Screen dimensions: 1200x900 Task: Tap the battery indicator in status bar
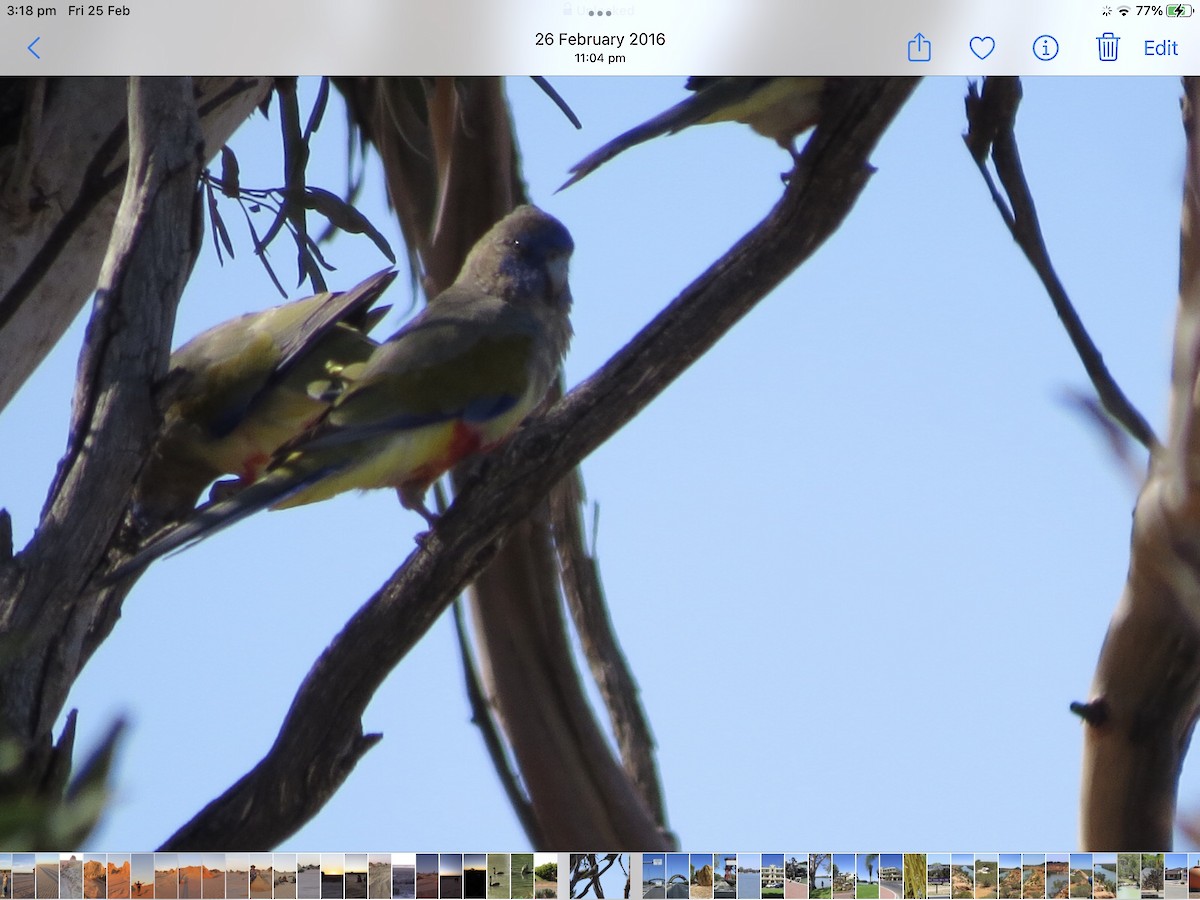(1178, 11)
